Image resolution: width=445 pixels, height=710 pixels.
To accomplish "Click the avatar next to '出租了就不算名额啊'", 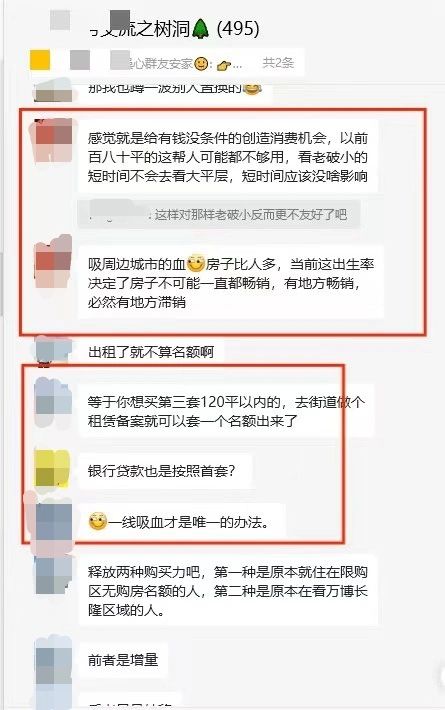I will click(x=53, y=351).
